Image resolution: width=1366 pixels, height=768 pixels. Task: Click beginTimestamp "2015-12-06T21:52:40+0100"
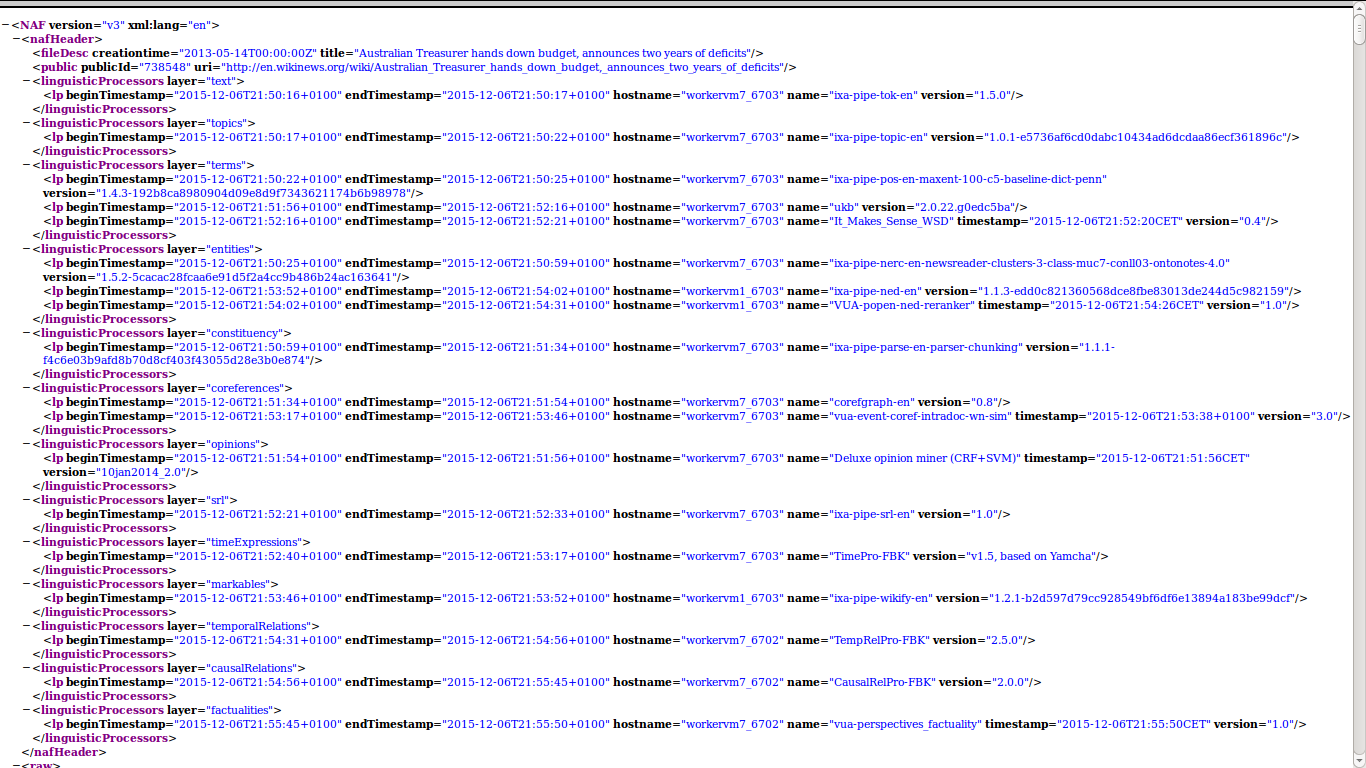point(257,556)
